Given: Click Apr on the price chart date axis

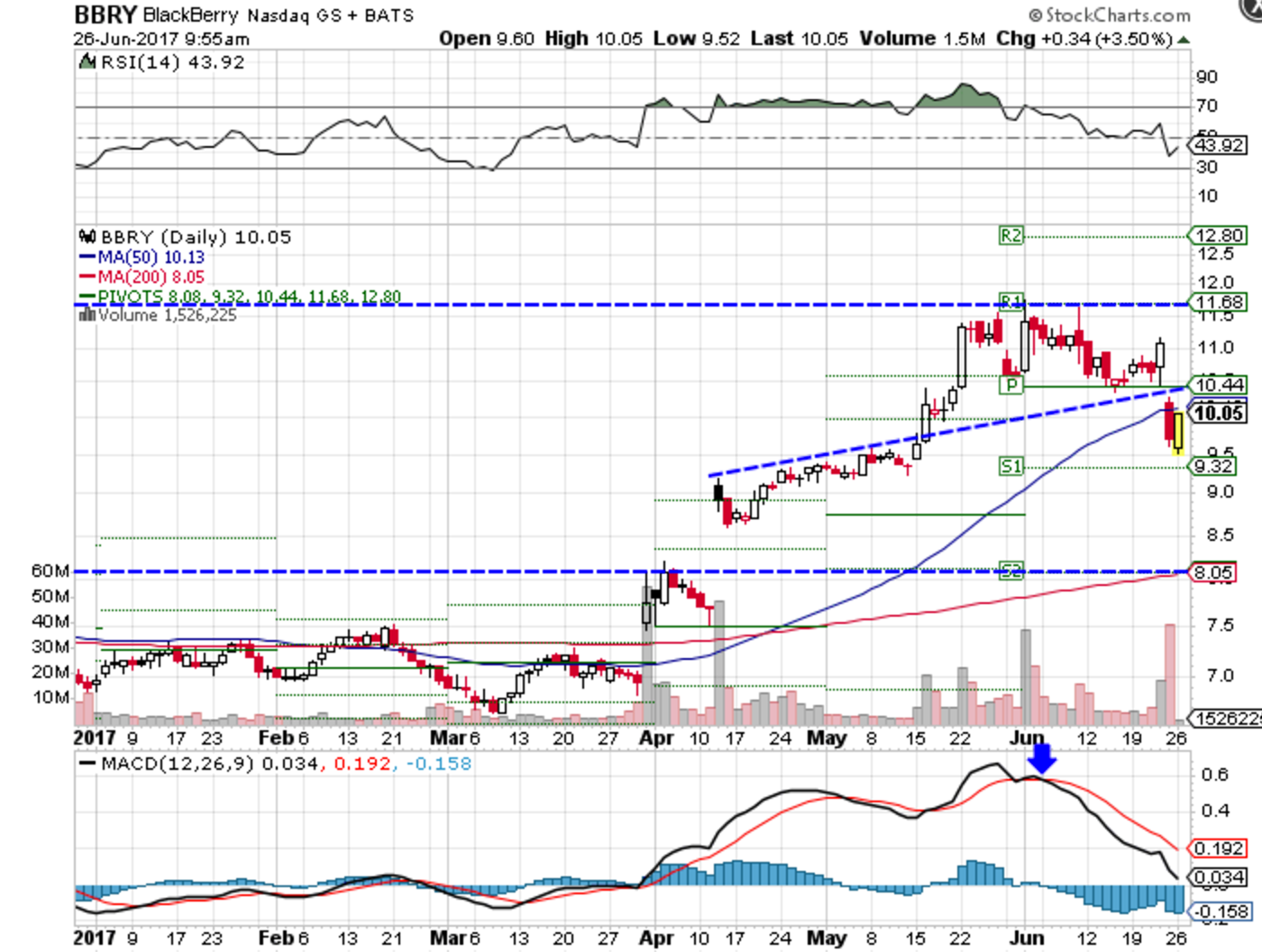Looking at the screenshot, I should pyautogui.click(x=656, y=737).
